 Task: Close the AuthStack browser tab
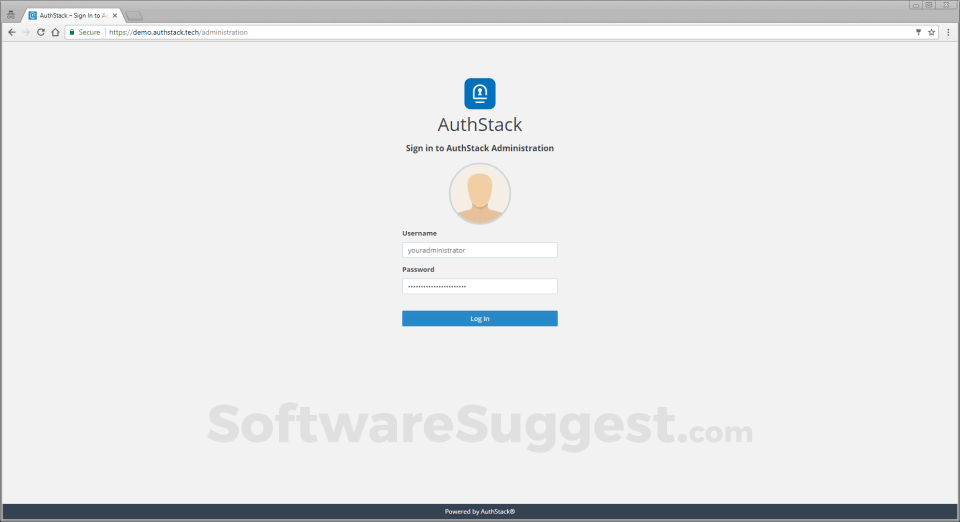point(114,15)
